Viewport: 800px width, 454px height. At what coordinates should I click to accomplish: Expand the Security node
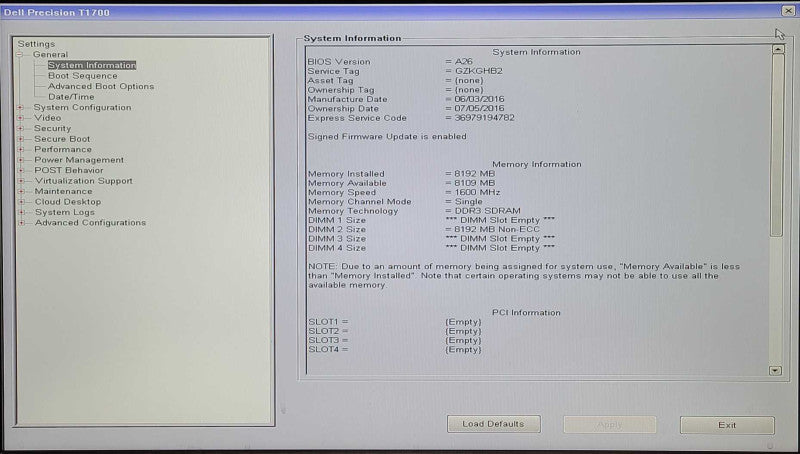[20, 129]
